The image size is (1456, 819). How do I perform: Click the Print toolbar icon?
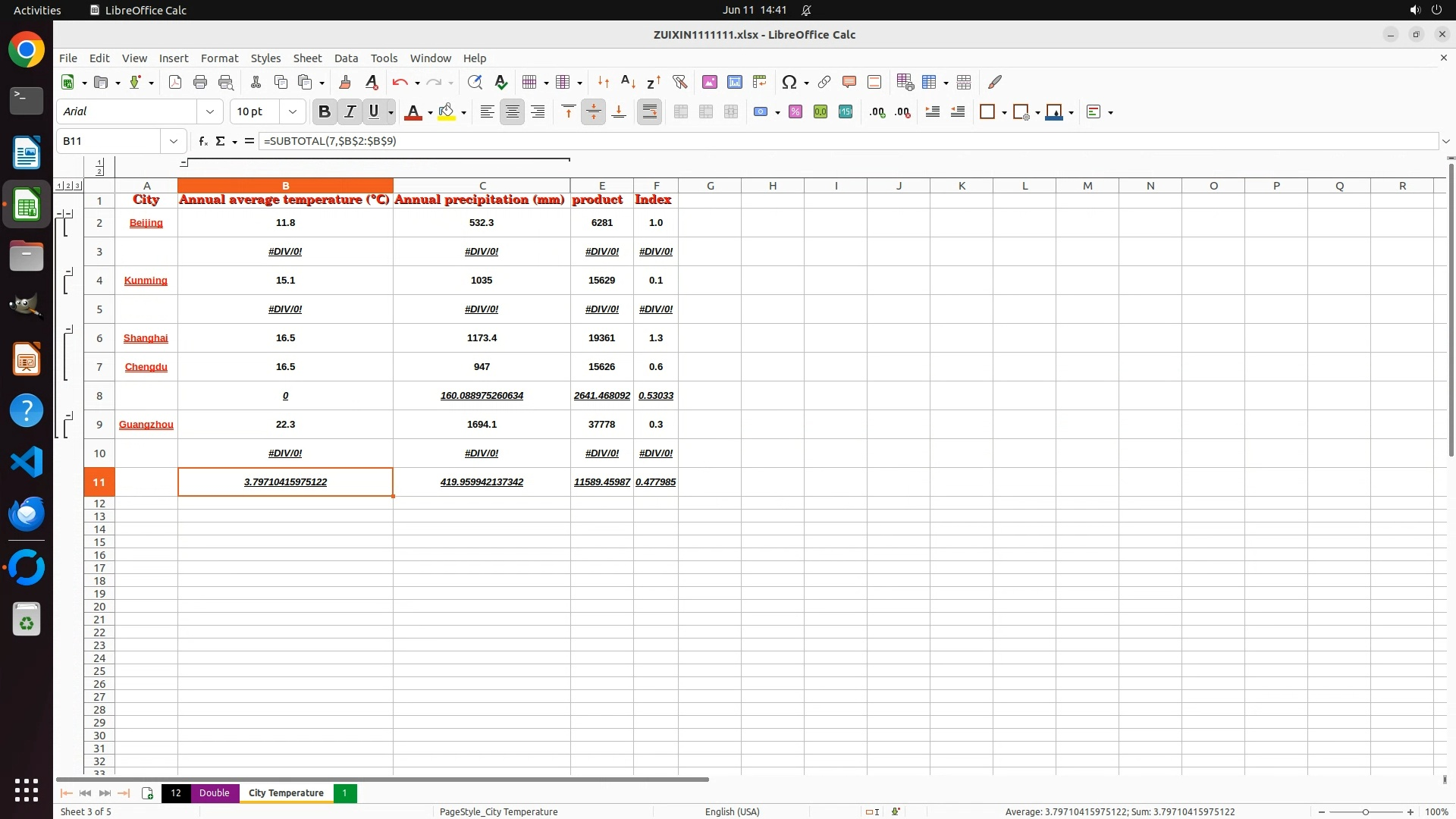tap(200, 82)
